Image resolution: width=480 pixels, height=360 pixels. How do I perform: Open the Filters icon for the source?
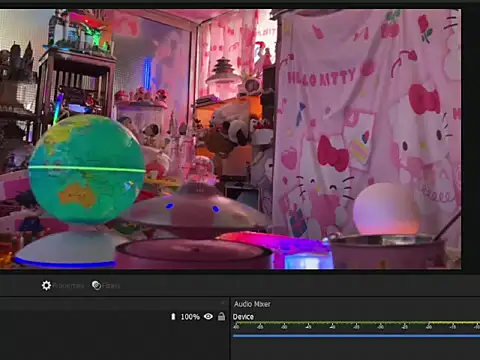click(96, 285)
